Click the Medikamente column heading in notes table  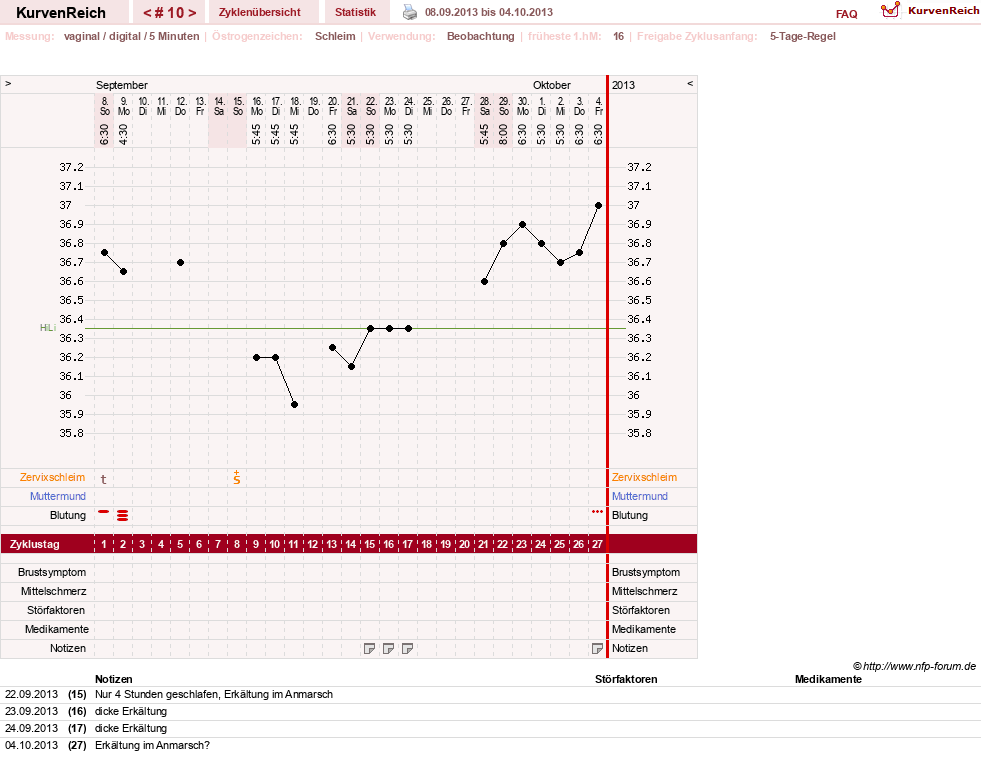pyautogui.click(x=828, y=679)
